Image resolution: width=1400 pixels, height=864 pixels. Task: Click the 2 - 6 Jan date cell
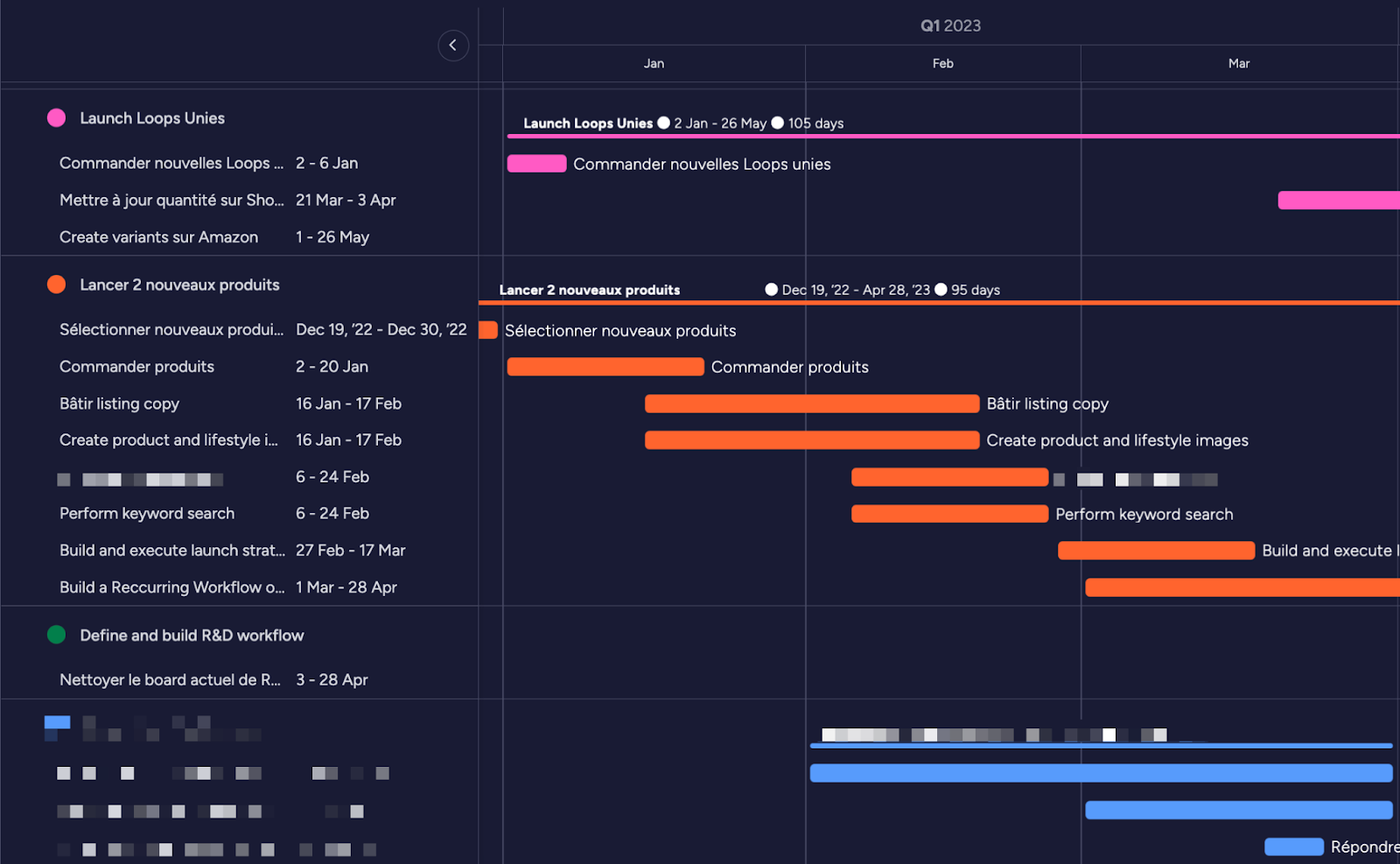[x=326, y=164]
